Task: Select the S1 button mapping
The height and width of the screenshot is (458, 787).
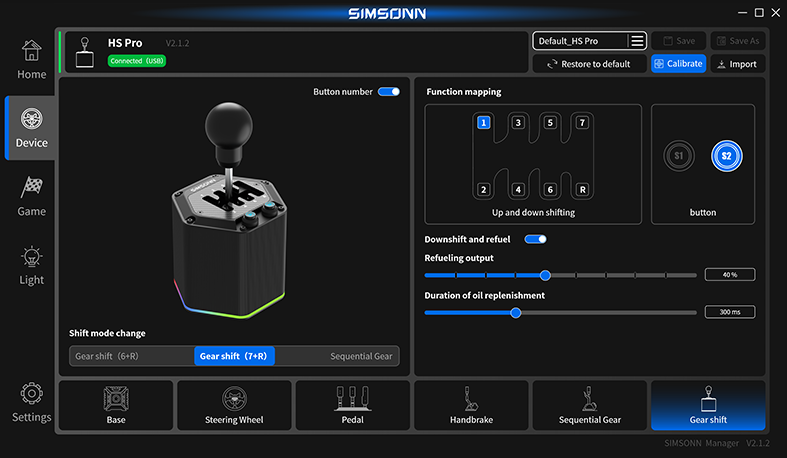Action: point(679,156)
